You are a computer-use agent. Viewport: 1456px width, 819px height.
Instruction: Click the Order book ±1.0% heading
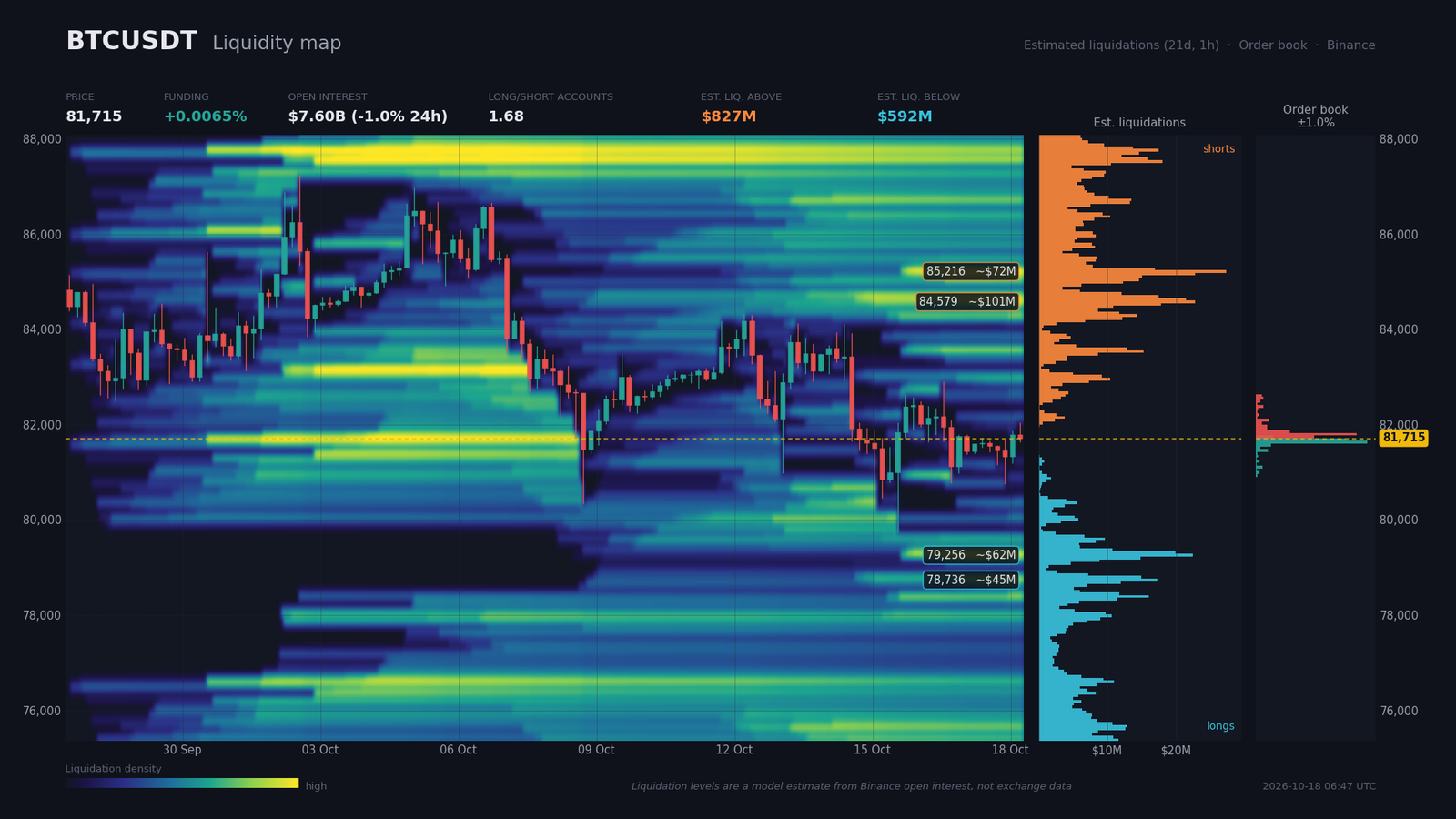pyautogui.click(x=1315, y=116)
